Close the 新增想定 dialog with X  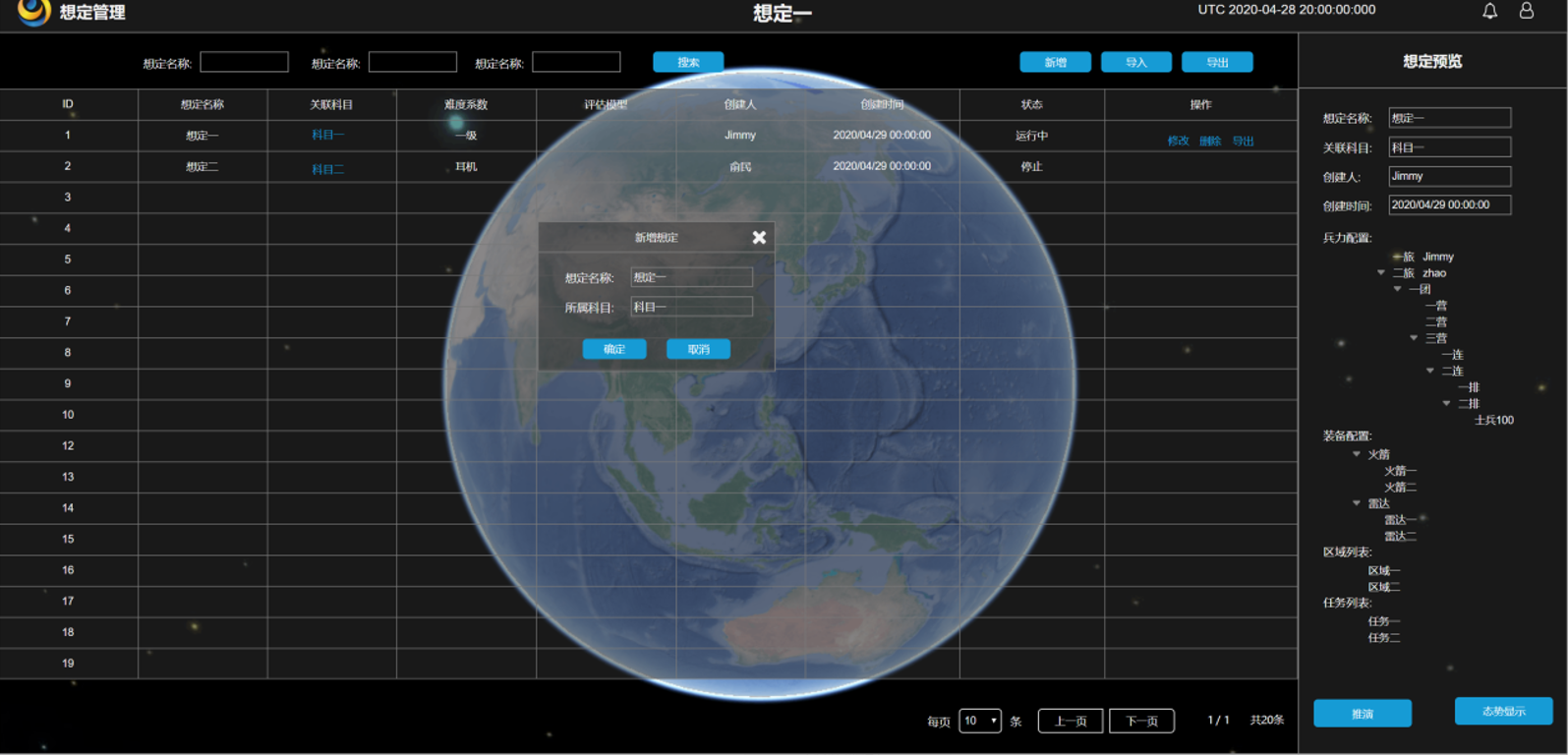(759, 238)
